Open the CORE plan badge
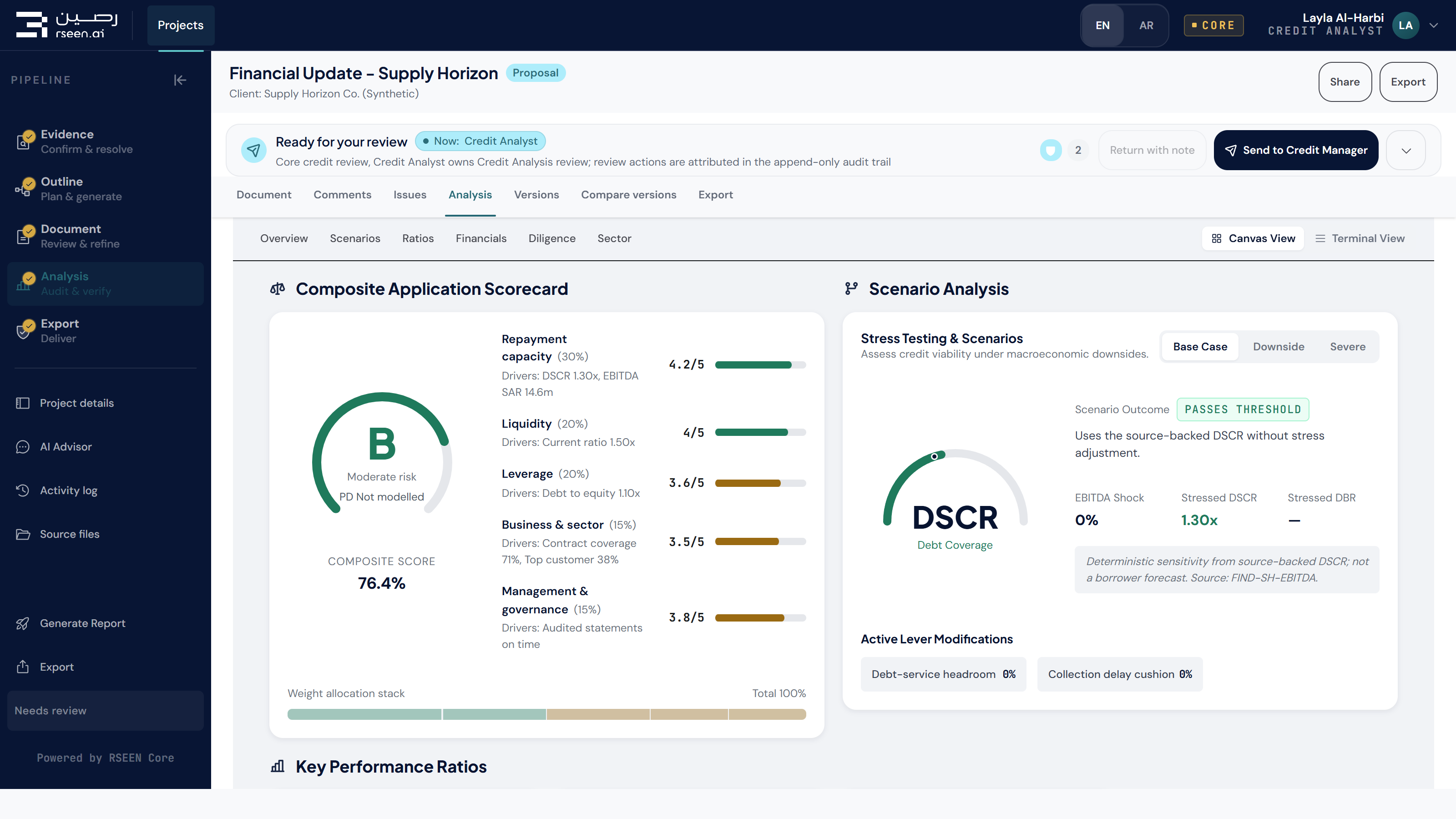The height and width of the screenshot is (819, 1456). [1213, 25]
